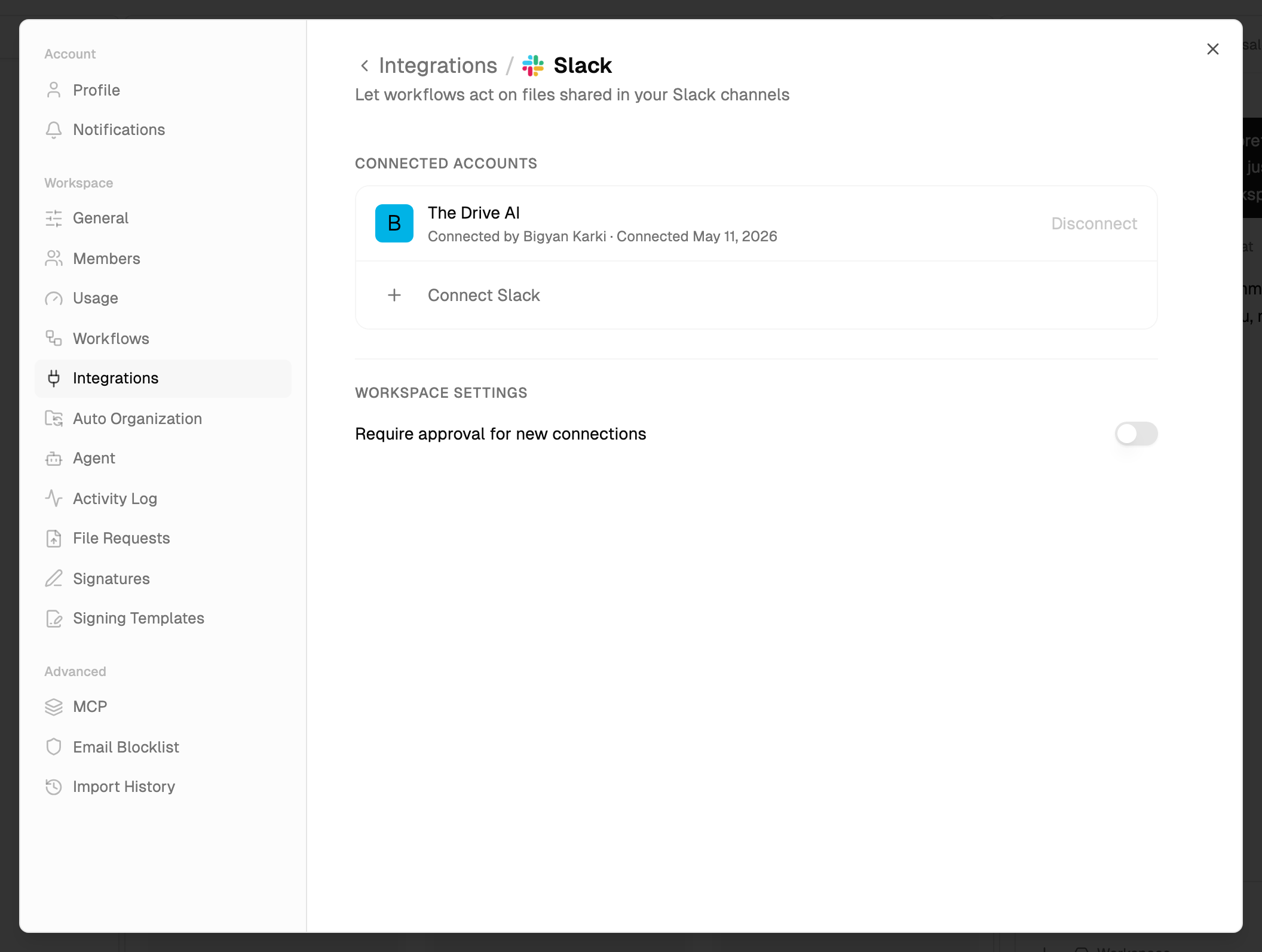Click the Profile person icon
1262x952 pixels.
[x=54, y=90]
